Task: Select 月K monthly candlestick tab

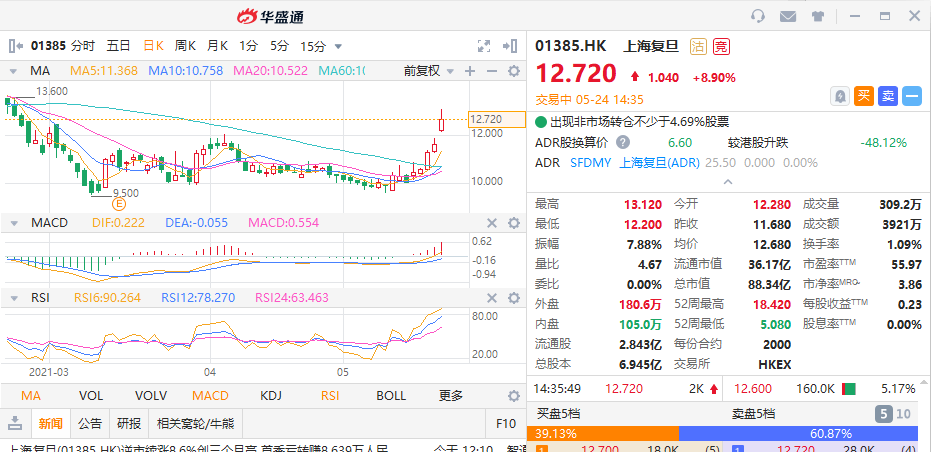Action: (217, 46)
